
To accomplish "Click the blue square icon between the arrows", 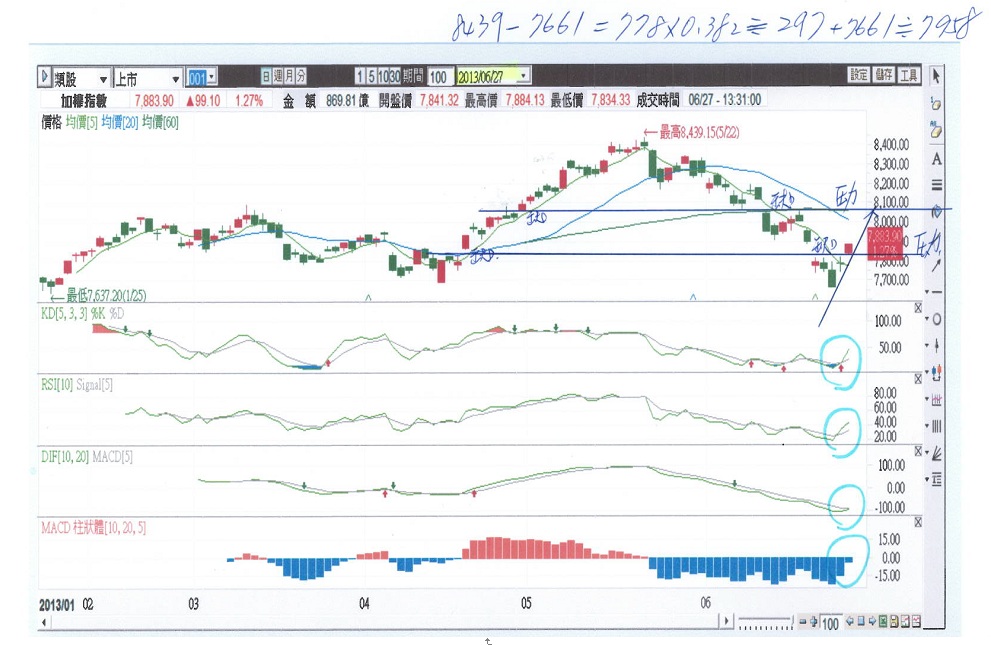I will [861, 622].
